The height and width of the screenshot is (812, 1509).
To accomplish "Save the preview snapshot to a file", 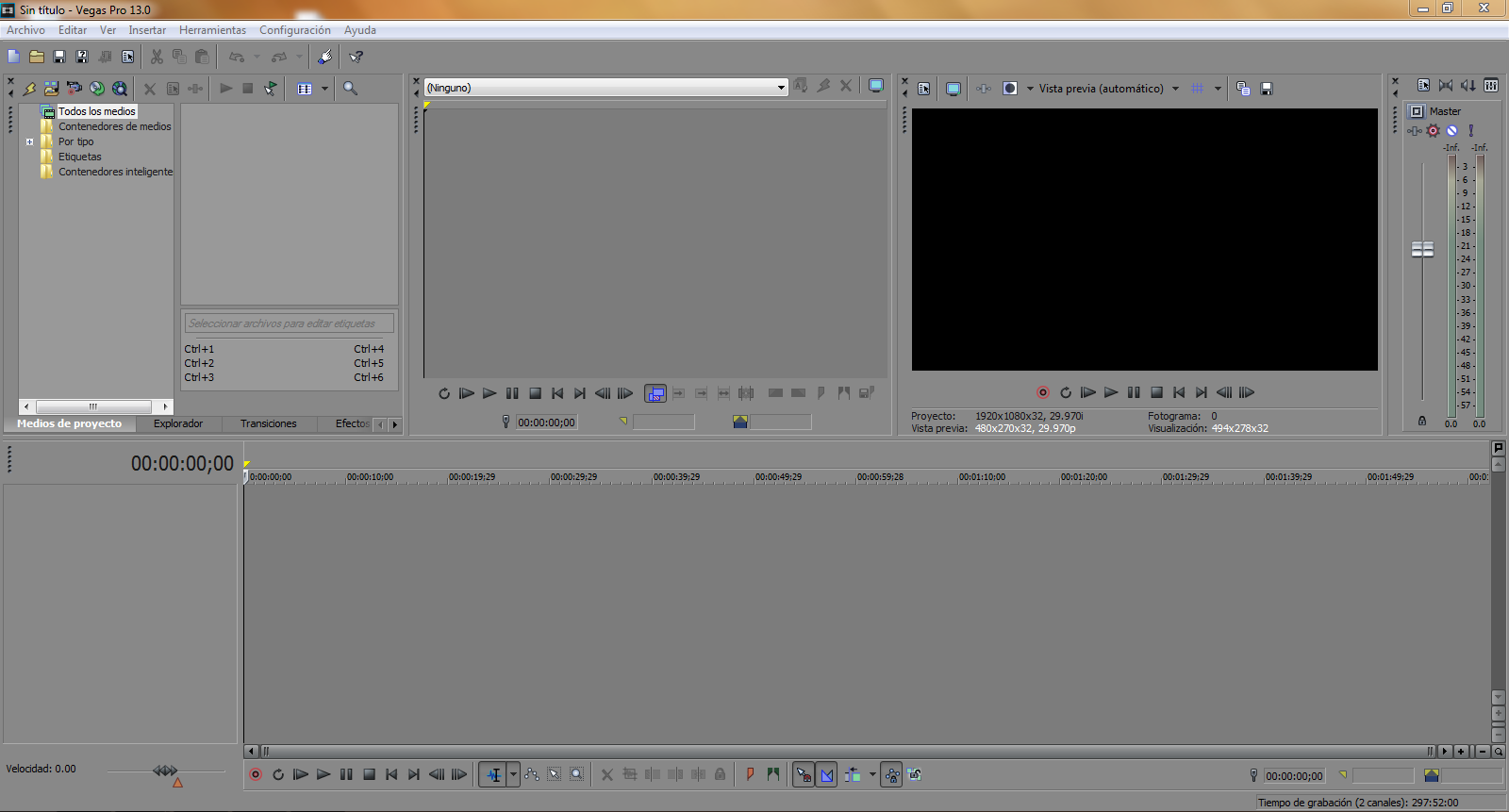I will click(x=1267, y=89).
